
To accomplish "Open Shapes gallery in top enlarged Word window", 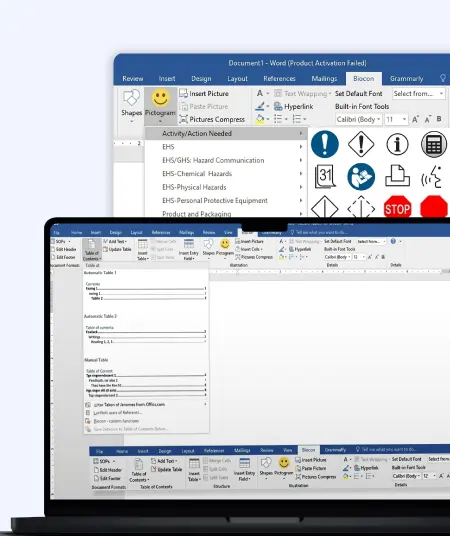I will click(131, 106).
